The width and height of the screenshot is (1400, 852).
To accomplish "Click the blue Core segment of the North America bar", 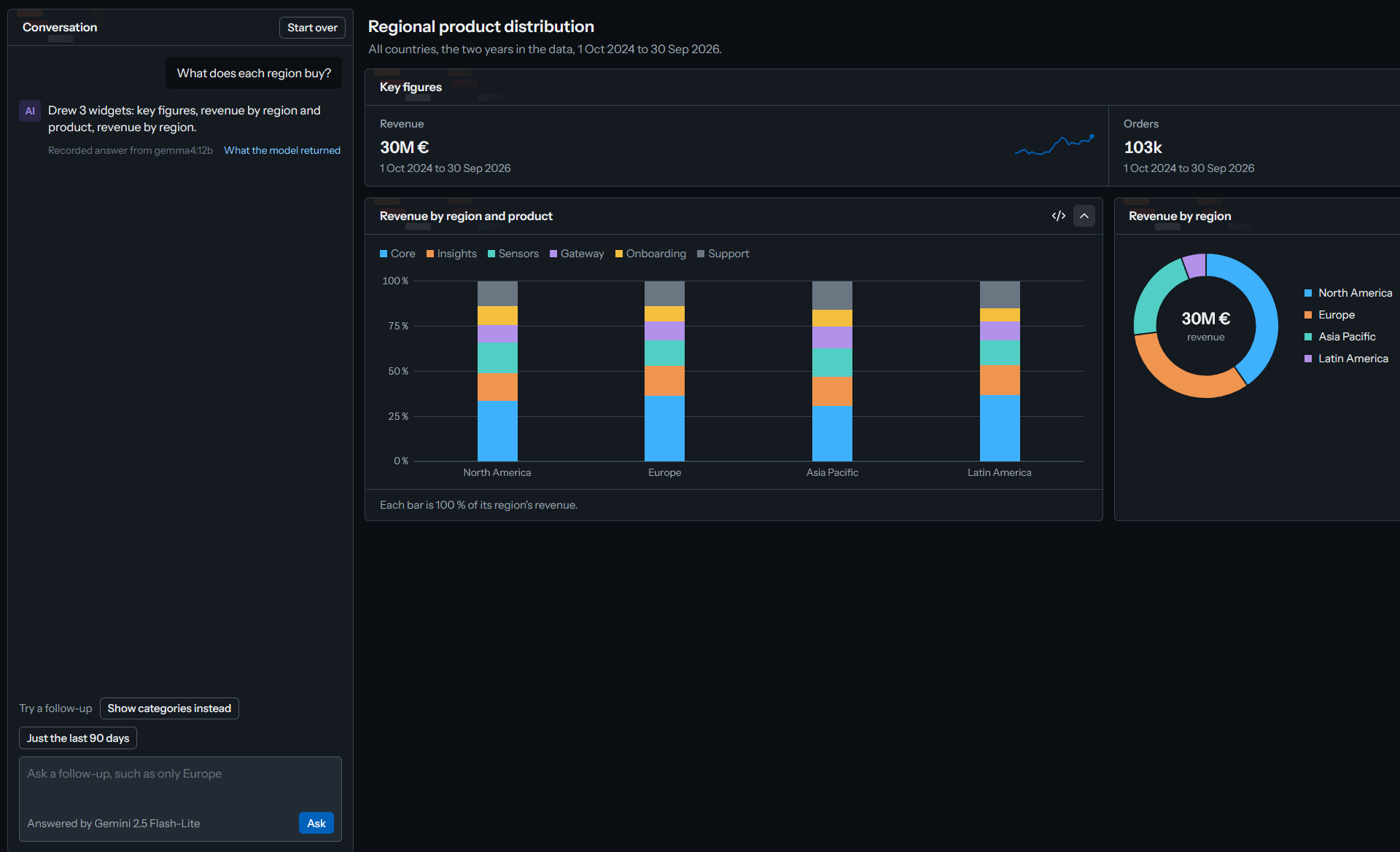I will tap(497, 431).
